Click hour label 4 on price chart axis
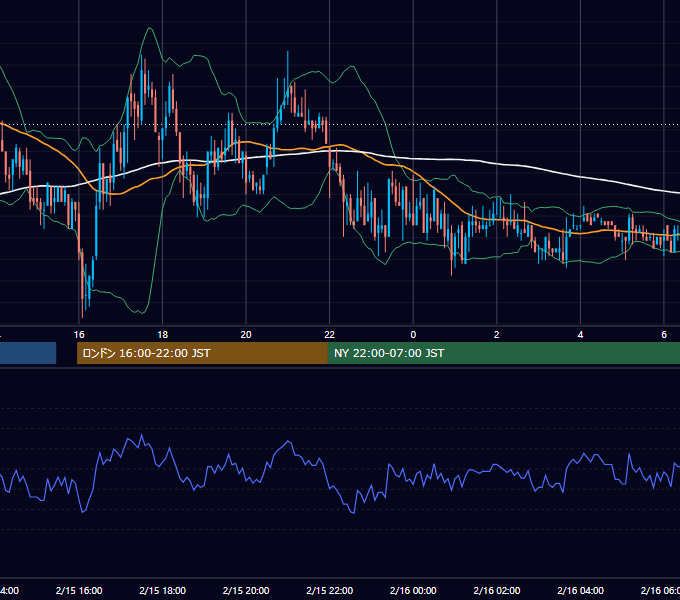Viewport: 680px width, 600px height. pyautogui.click(x=580, y=335)
